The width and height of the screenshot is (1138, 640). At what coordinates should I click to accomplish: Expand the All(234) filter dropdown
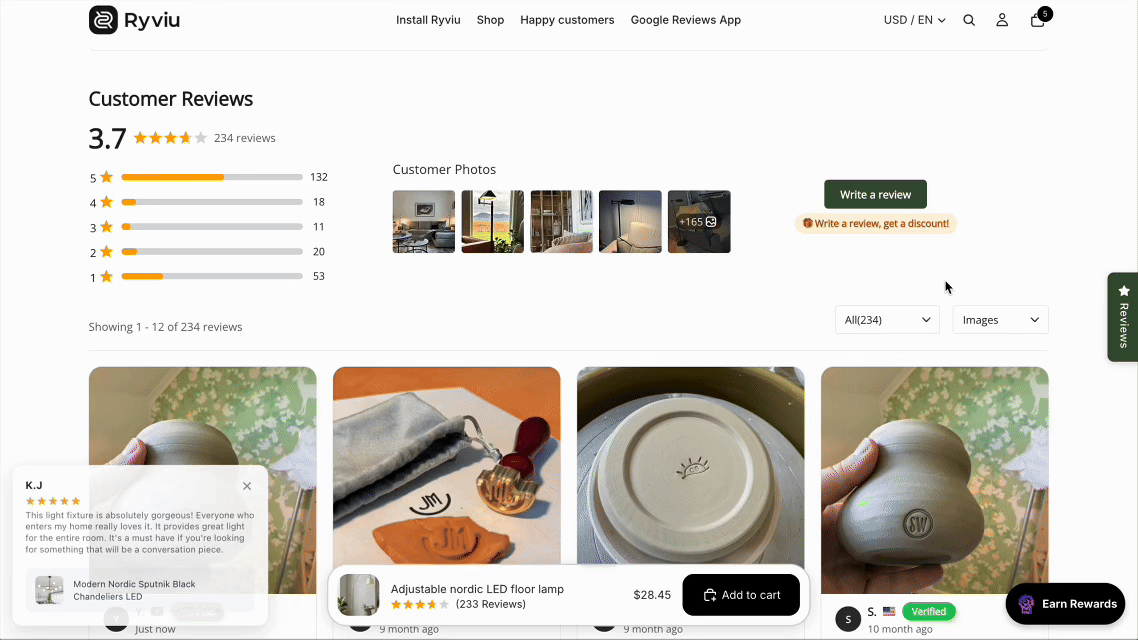pyautogui.click(x=887, y=320)
